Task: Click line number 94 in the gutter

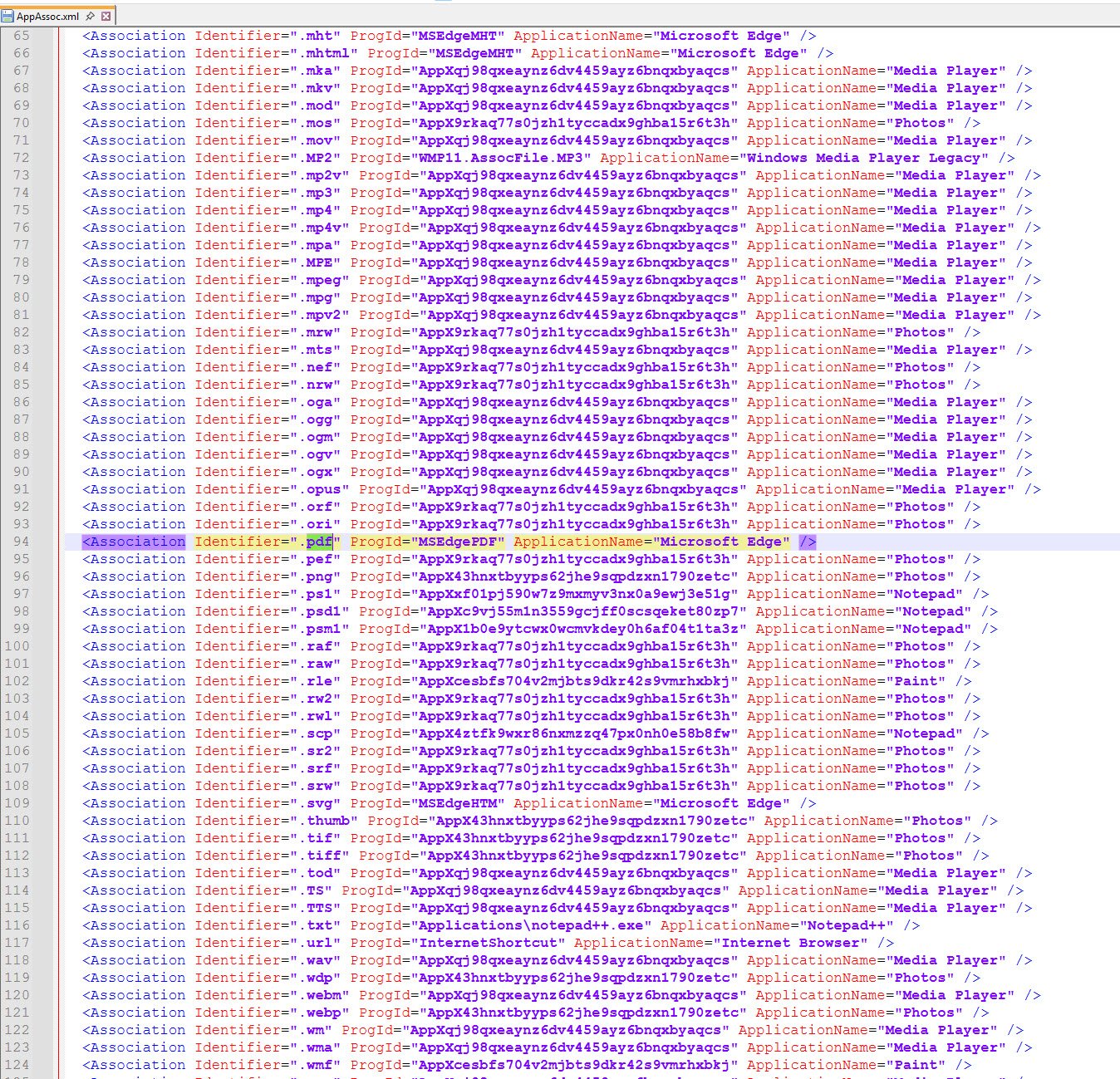Action: click(21, 542)
